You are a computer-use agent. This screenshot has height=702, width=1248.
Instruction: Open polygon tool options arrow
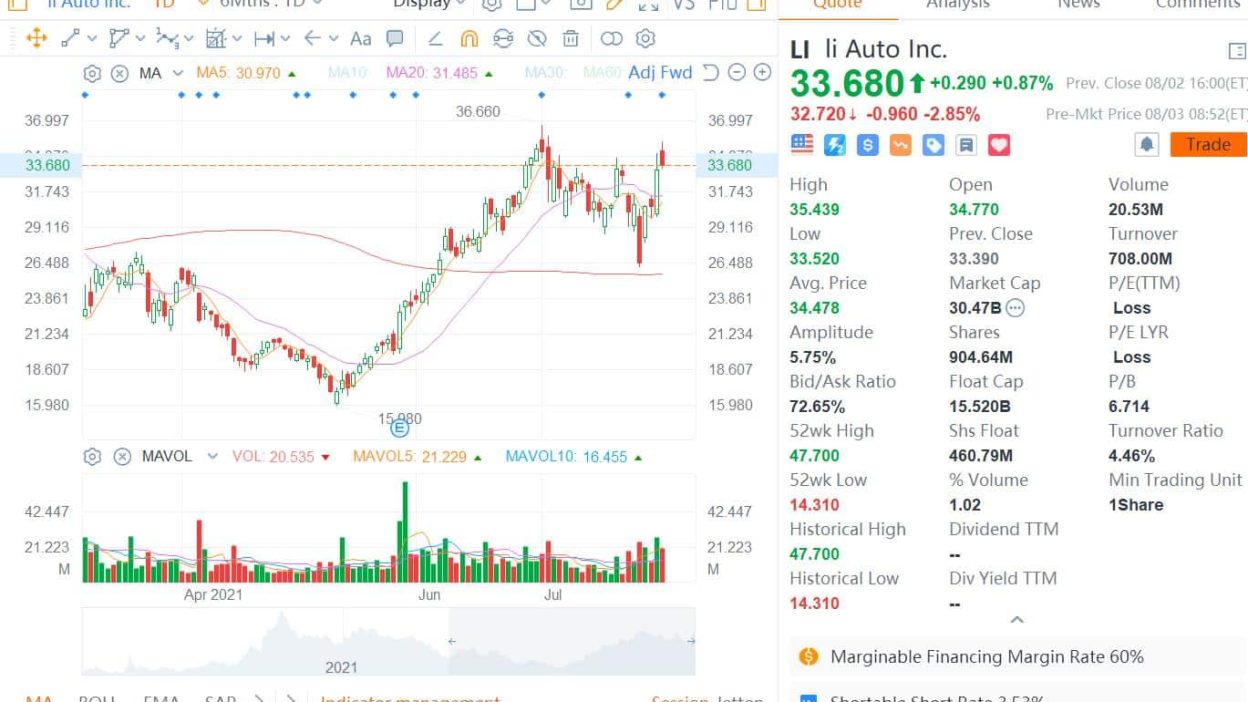click(141, 39)
